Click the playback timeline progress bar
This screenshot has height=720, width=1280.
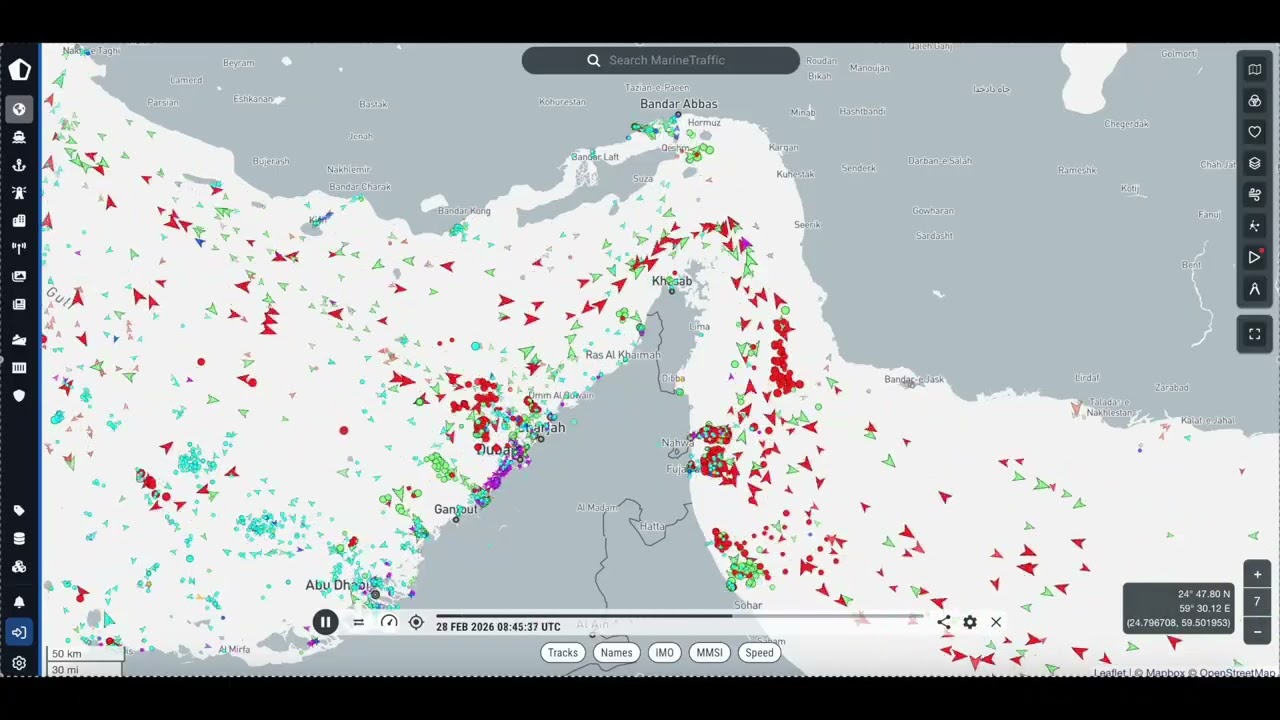point(679,616)
